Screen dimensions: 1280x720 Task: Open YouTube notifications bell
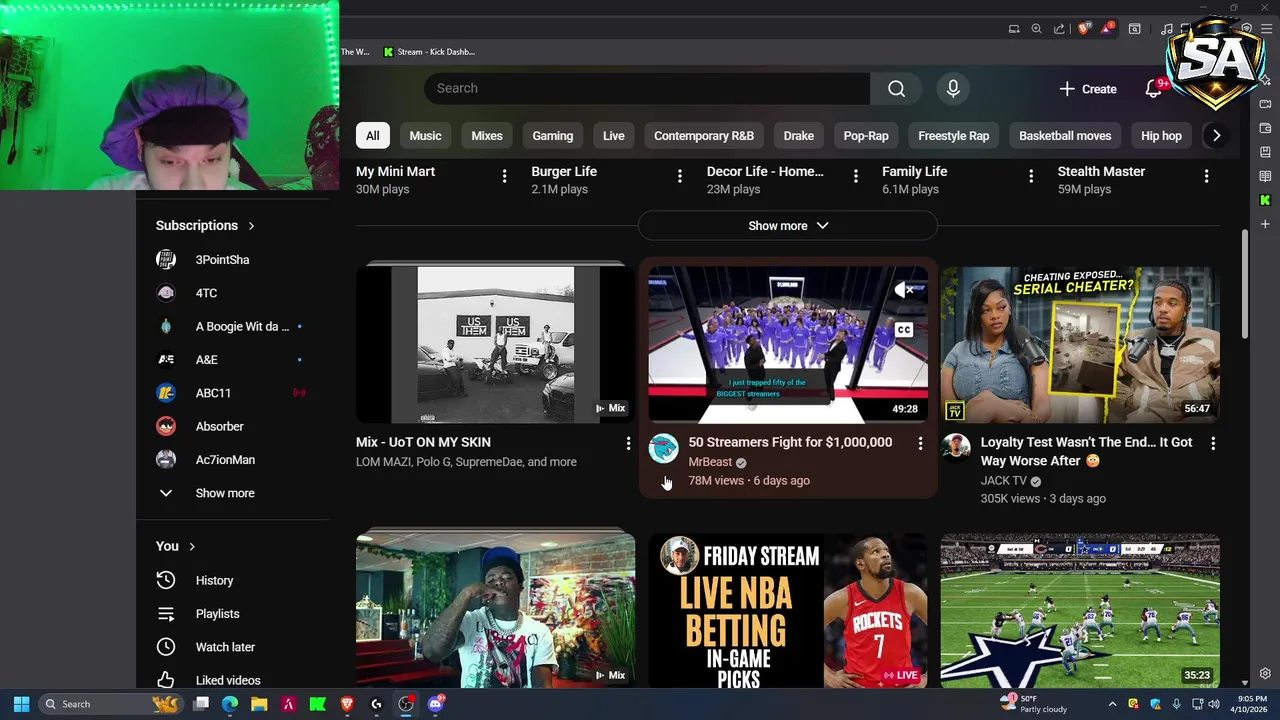tap(1153, 89)
